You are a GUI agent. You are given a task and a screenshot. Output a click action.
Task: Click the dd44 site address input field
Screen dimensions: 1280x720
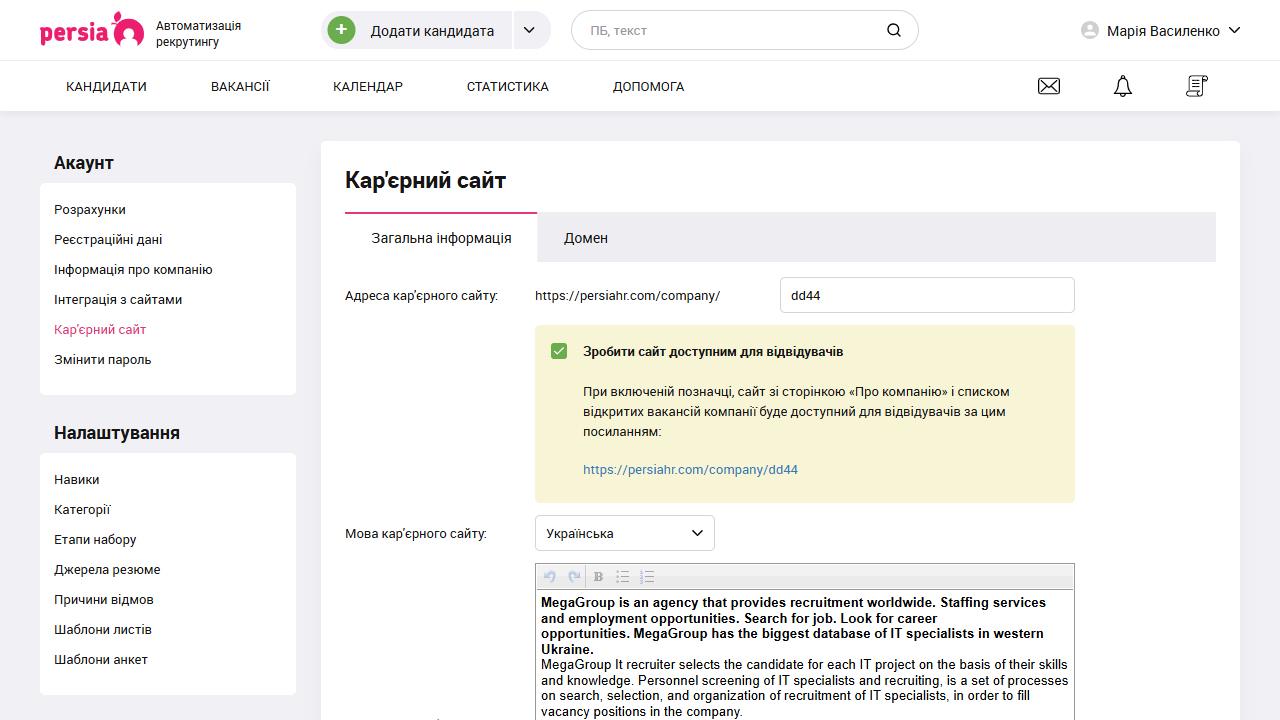tap(926, 294)
